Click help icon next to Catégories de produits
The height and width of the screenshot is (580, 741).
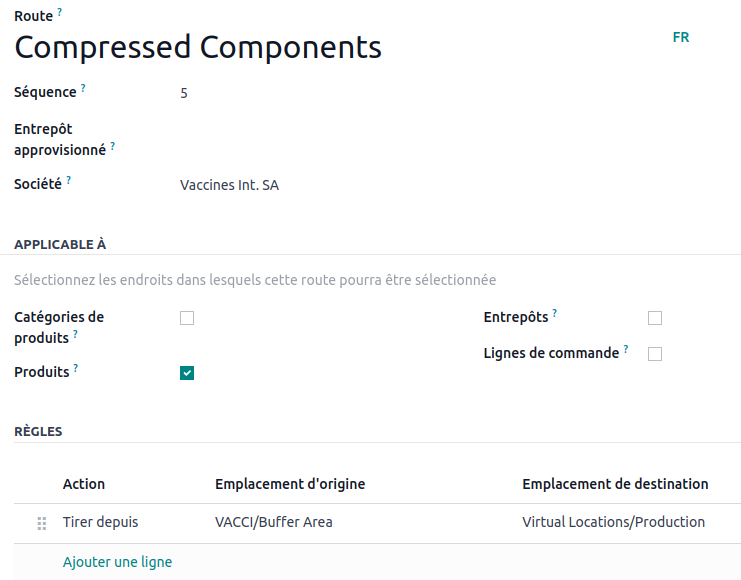coord(75,334)
